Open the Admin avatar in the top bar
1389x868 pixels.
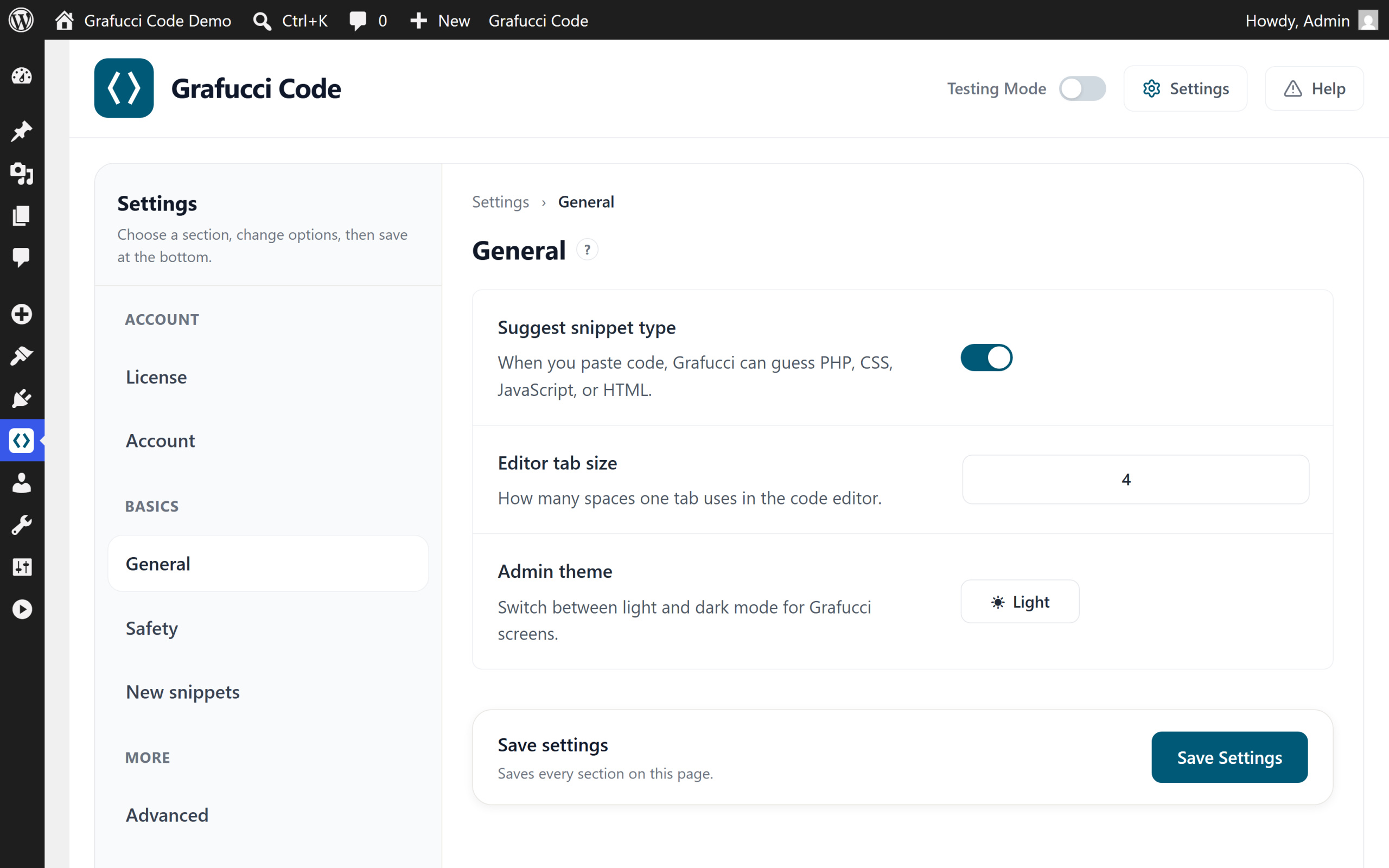click(1368, 21)
